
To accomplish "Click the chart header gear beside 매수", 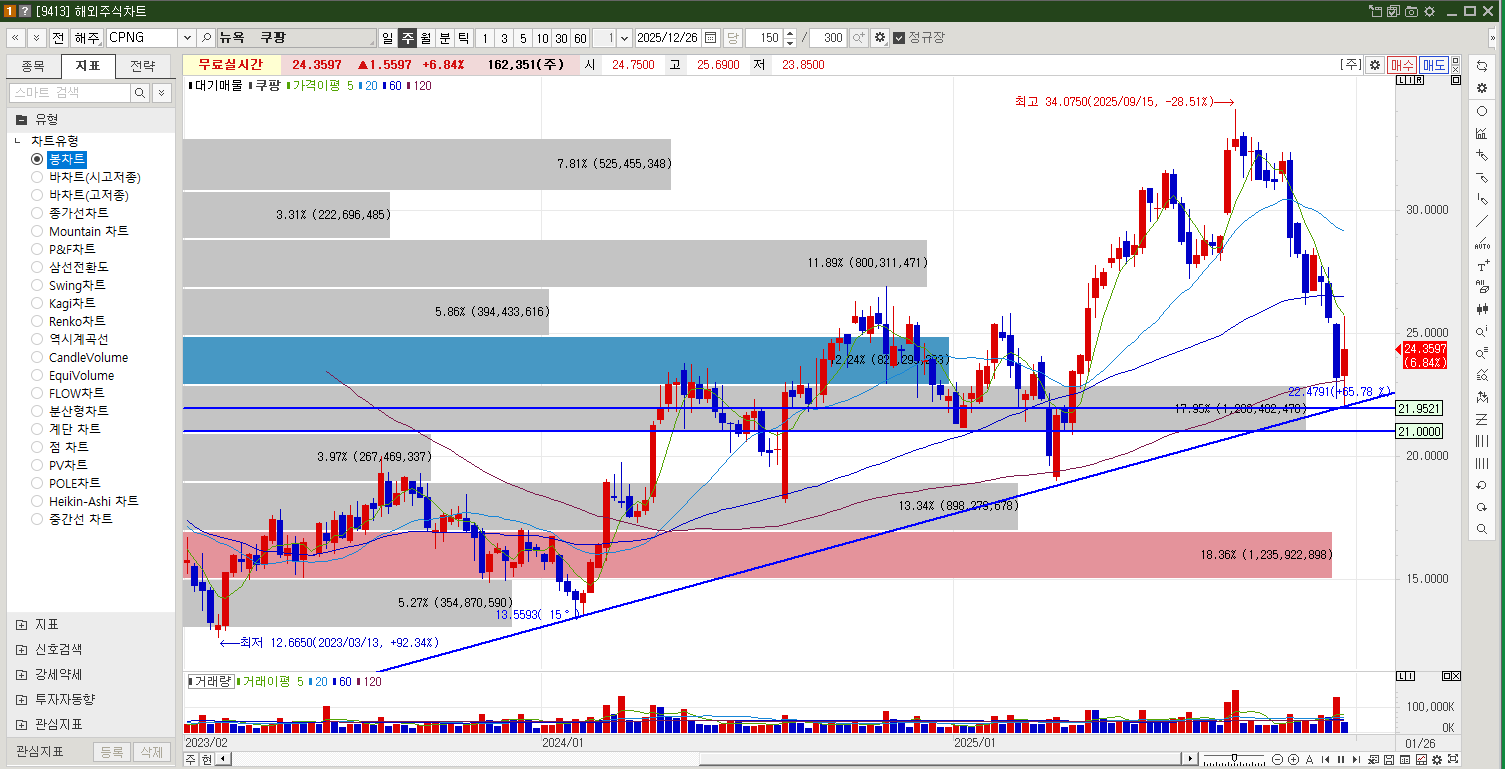I will pos(1376,65).
